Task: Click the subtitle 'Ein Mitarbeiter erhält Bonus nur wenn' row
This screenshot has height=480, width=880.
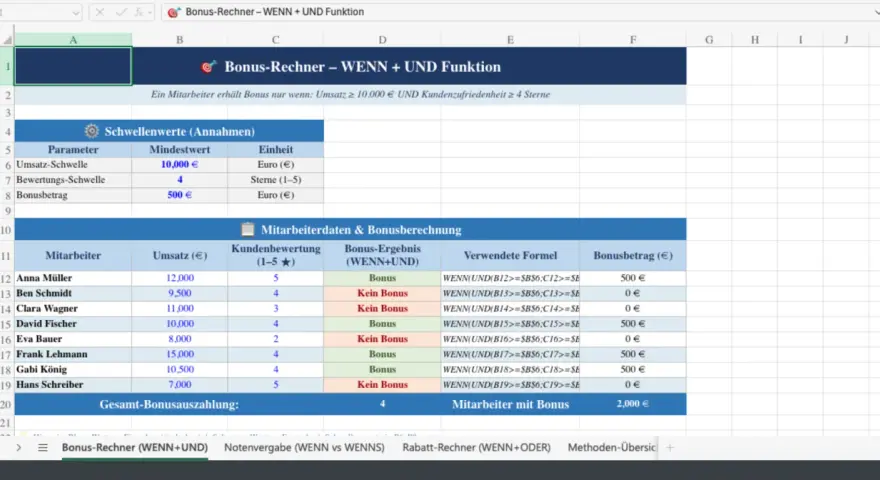Action: click(x=350, y=94)
